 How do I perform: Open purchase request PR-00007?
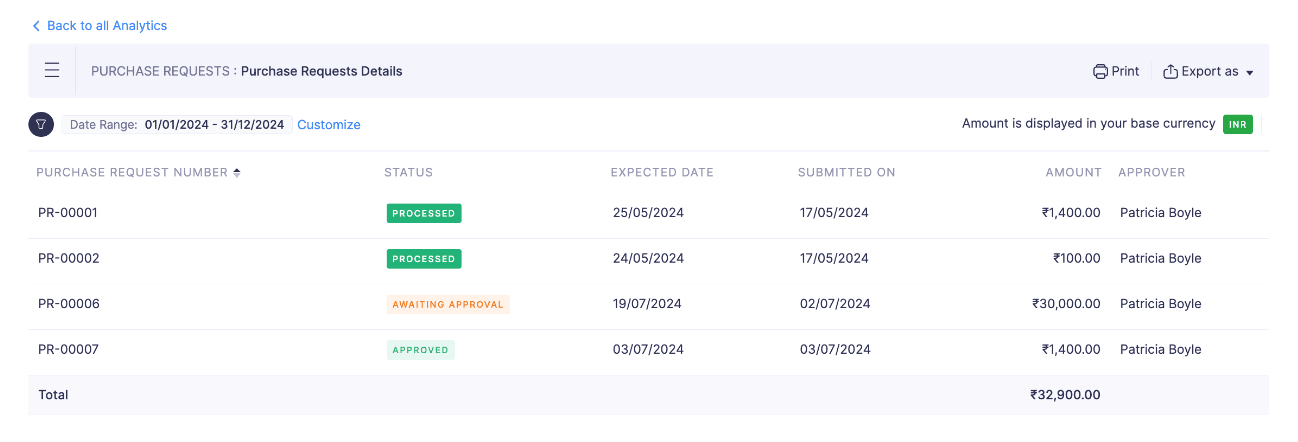pos(69,350)
